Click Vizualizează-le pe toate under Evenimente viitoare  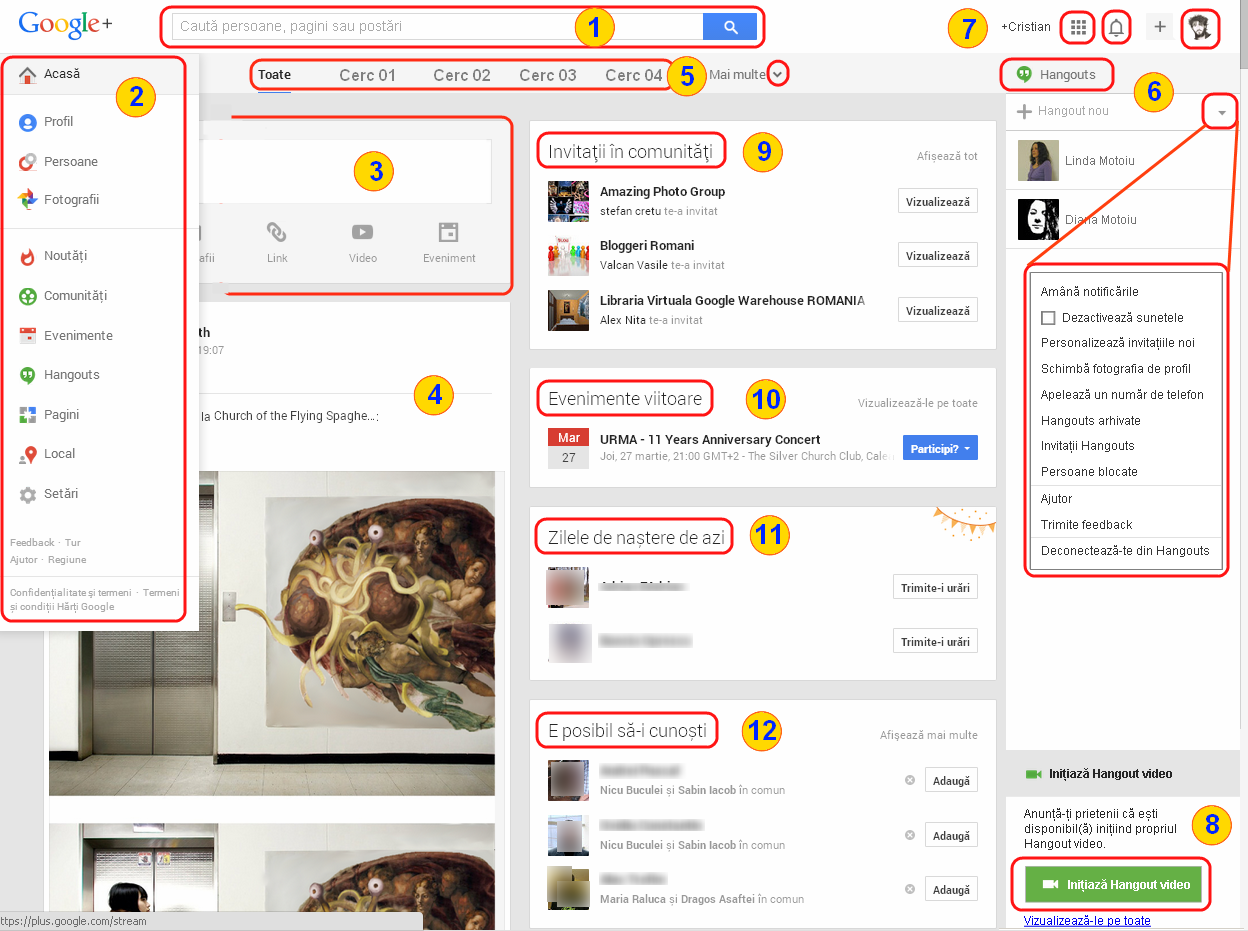pos(918,404)
